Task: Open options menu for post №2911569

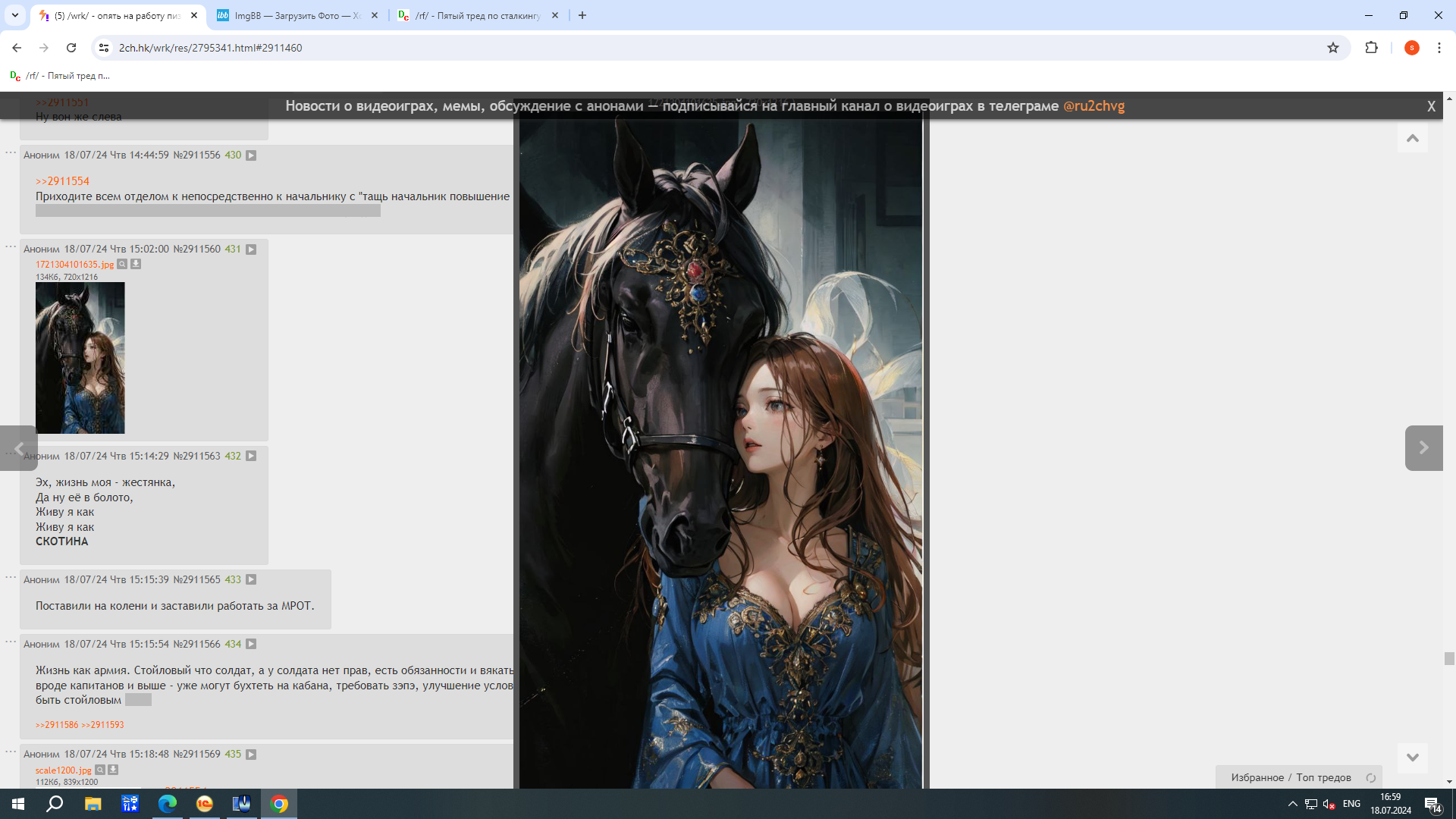Action: pos(11,752)
